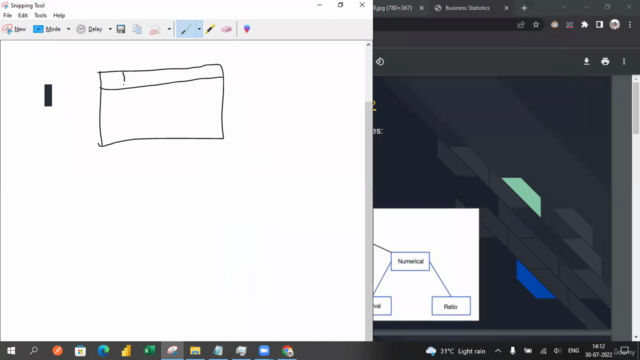Open Microsoft Store from taskbar
Image resolution: width=640 pixels, height=360 pixels.
point(80,351)
